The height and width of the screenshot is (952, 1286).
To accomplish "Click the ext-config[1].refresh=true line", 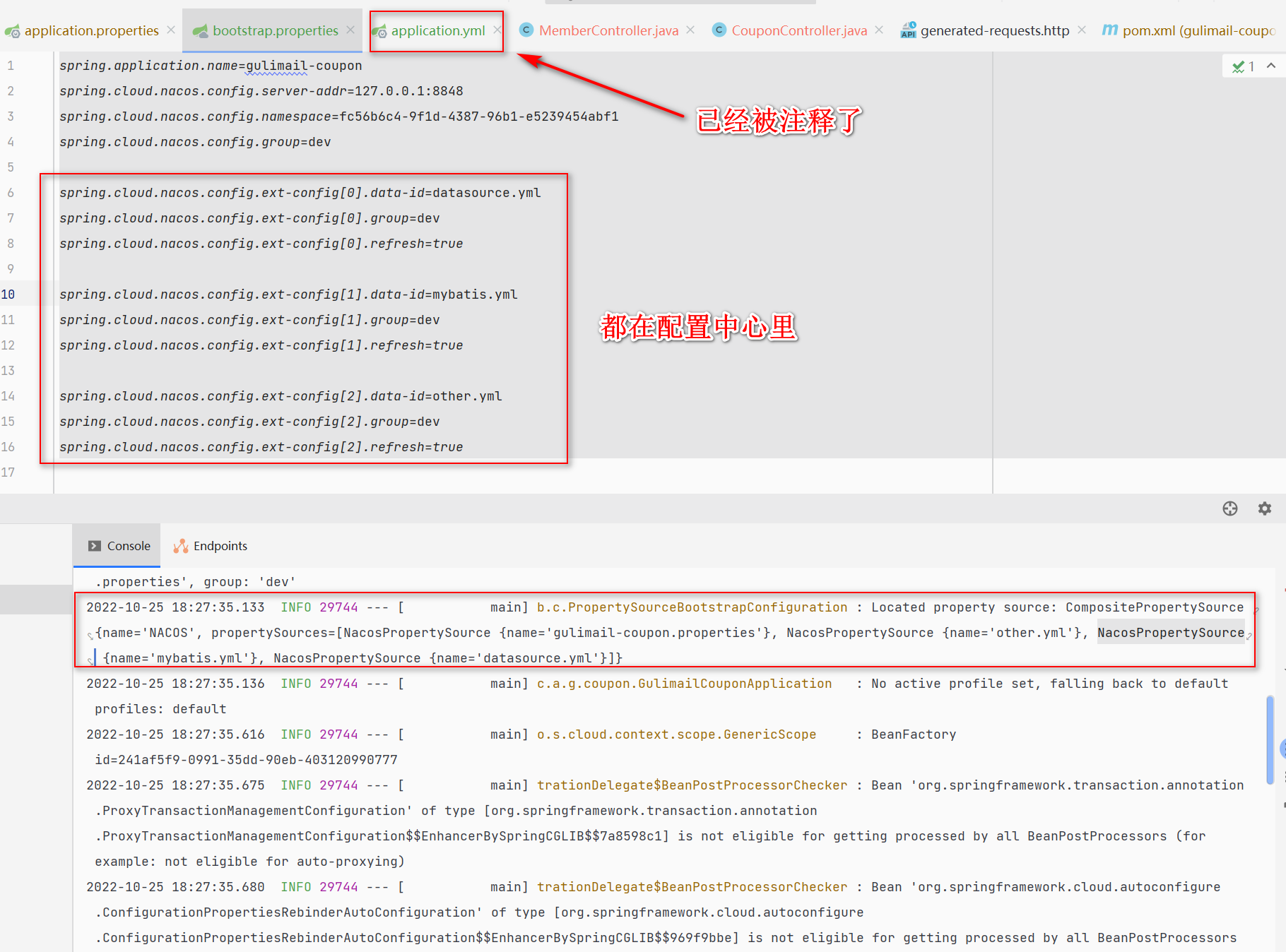I will [x=261, y=345].
